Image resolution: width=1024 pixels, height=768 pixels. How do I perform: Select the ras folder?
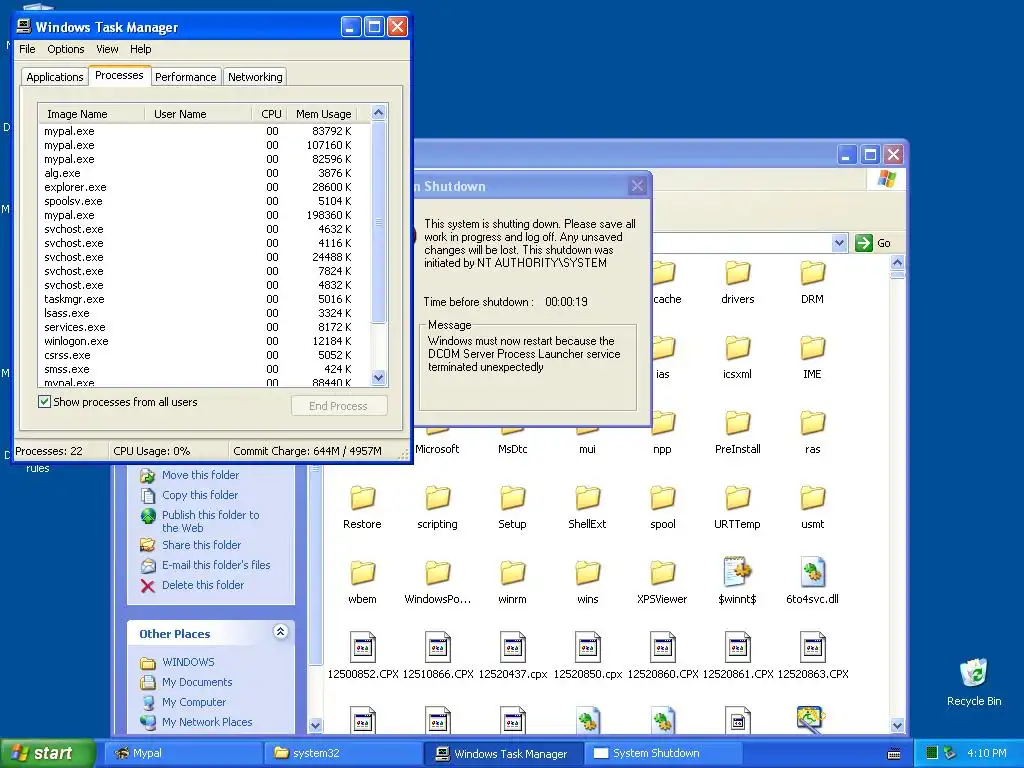(812, 431)
